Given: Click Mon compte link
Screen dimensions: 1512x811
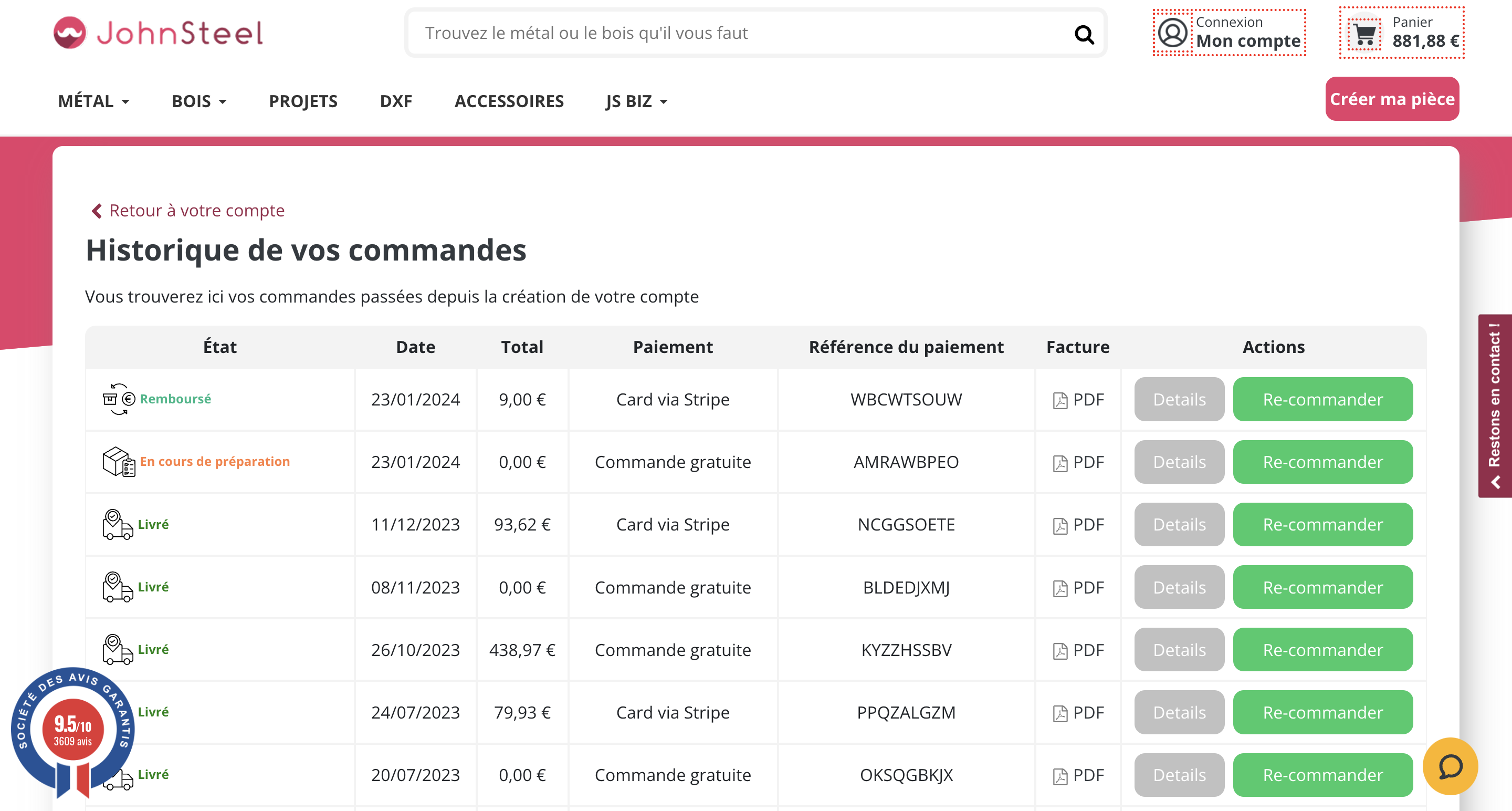Looking at the screenshot, I should pyautogui.click(x=1248, y=41).
